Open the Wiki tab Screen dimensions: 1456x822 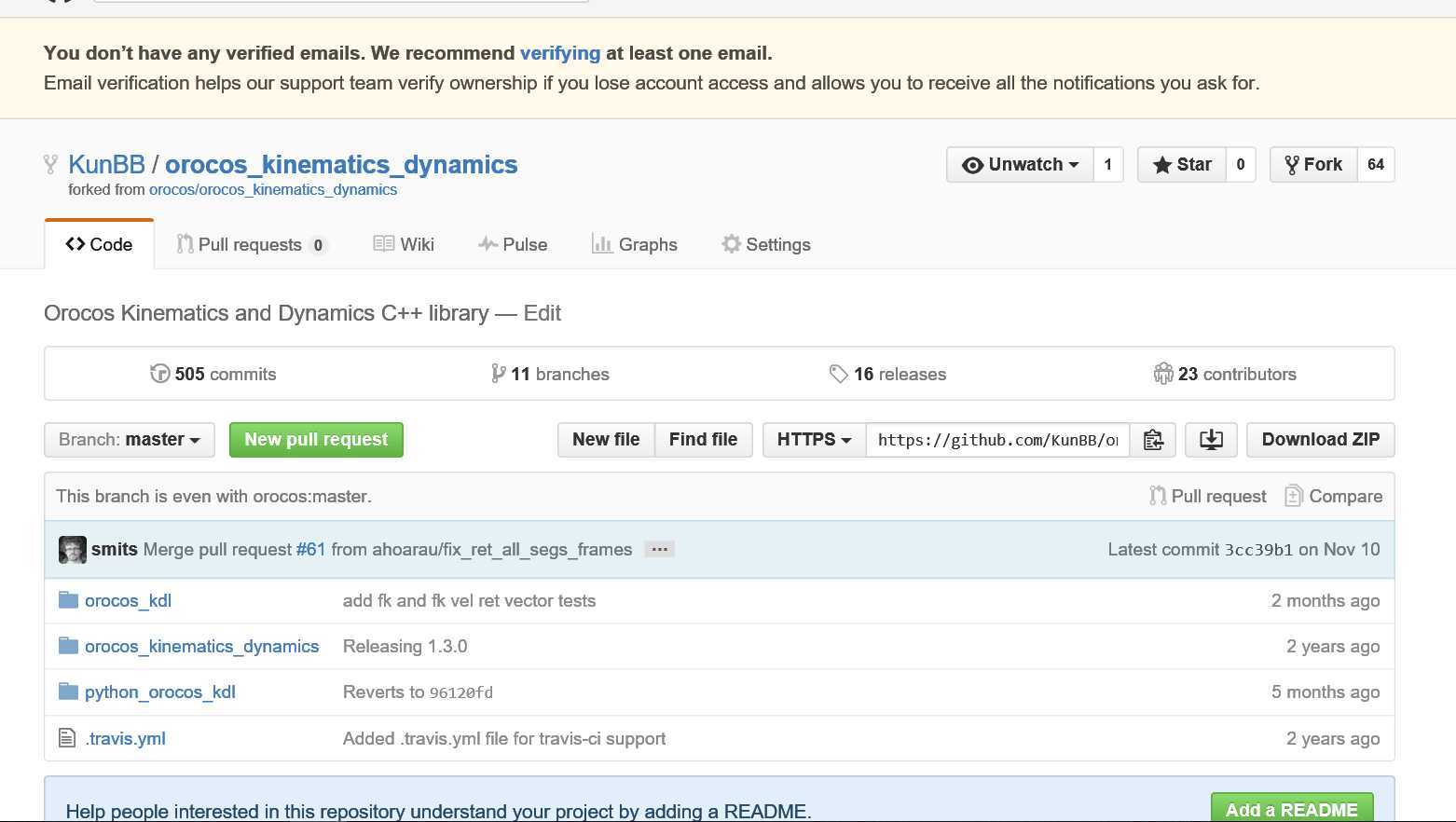[x=404, y=244]
